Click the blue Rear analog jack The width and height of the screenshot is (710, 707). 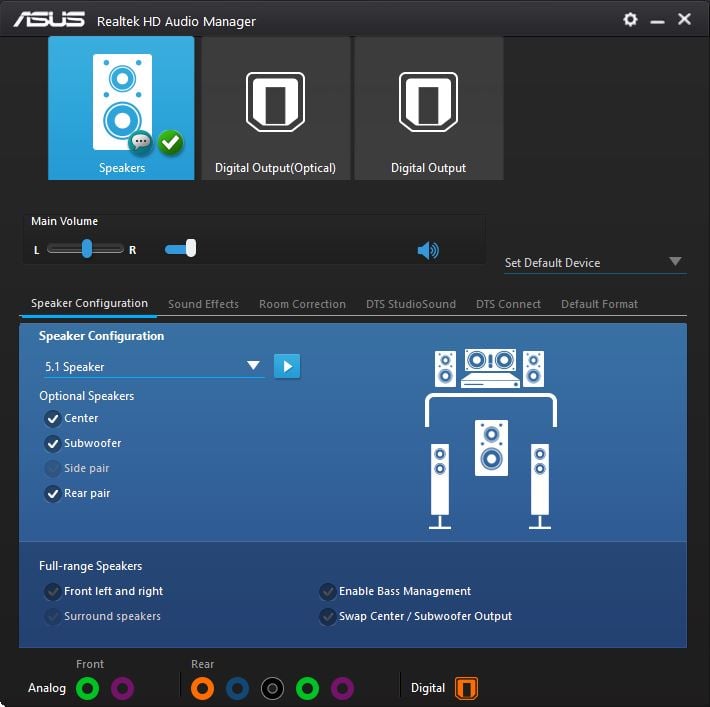[x=237, y=688]
